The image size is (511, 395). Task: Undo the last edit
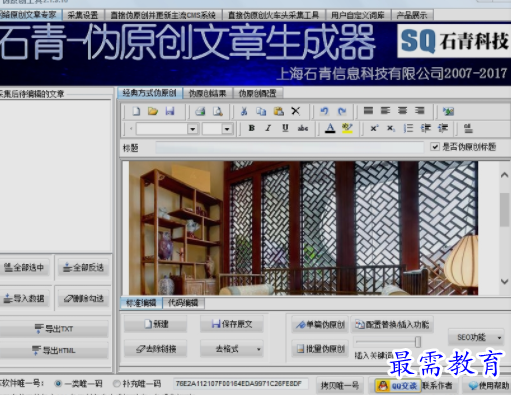(324, 111)
